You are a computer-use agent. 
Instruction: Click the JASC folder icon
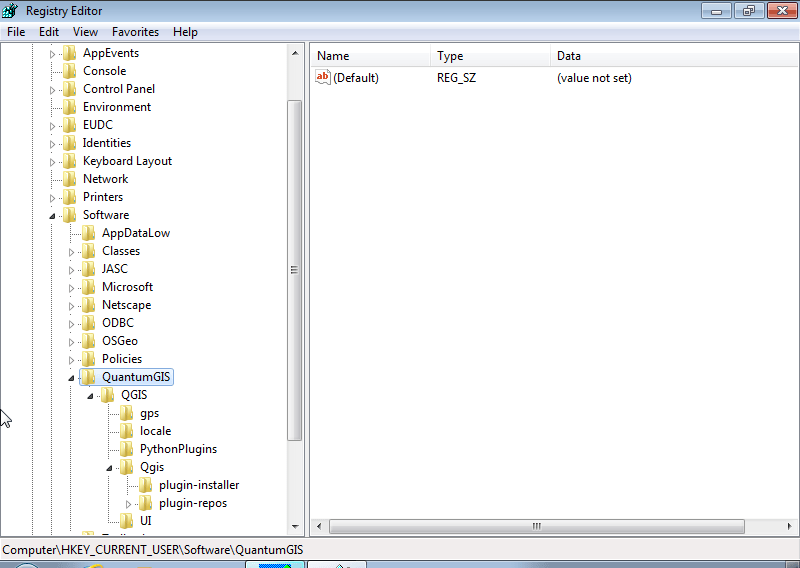pyautogui.click(x=88, y=269)
